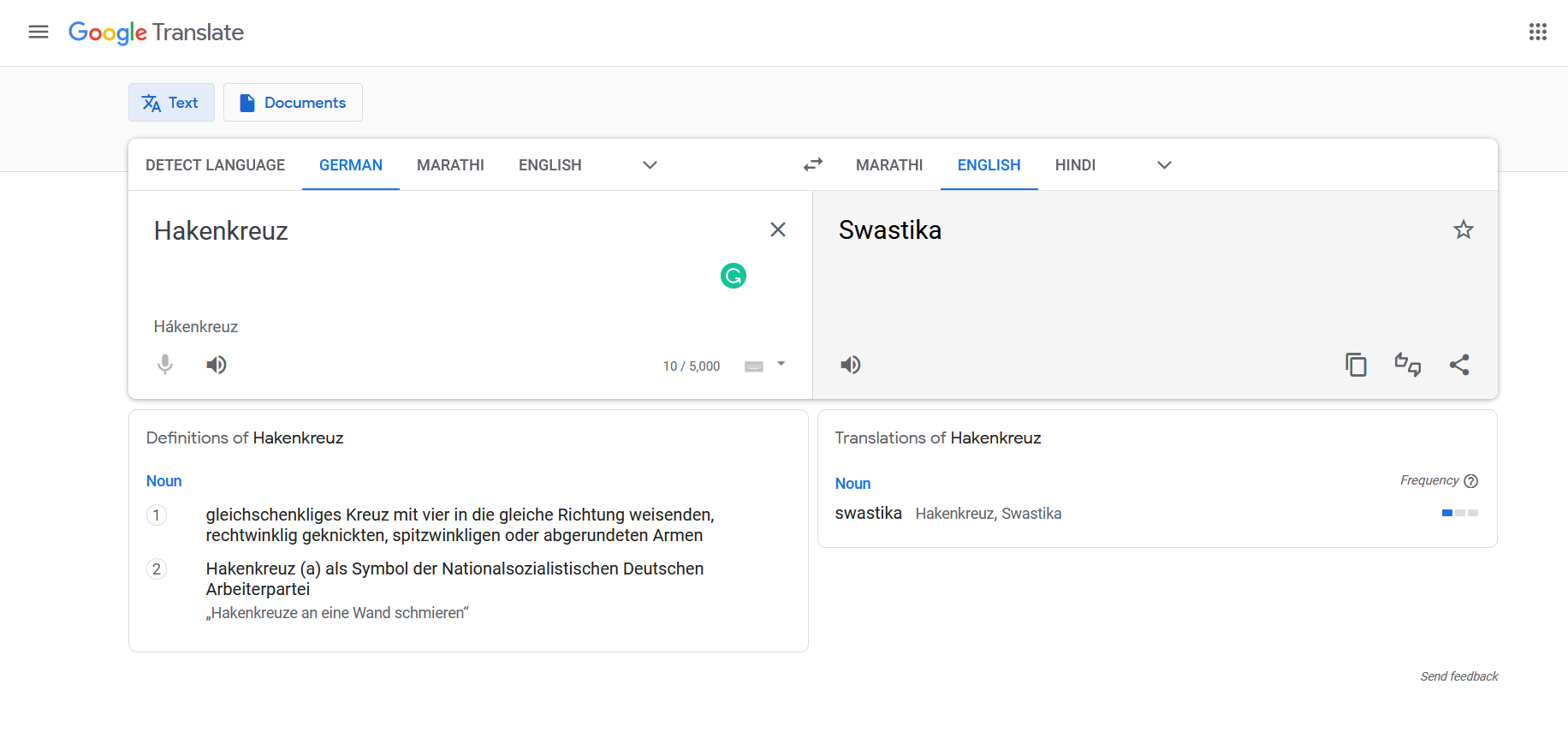Viewport: 1568px width, 756px height.
Task: Click the Translations of Hakenkreuz heading
Action: pos(938,438)
